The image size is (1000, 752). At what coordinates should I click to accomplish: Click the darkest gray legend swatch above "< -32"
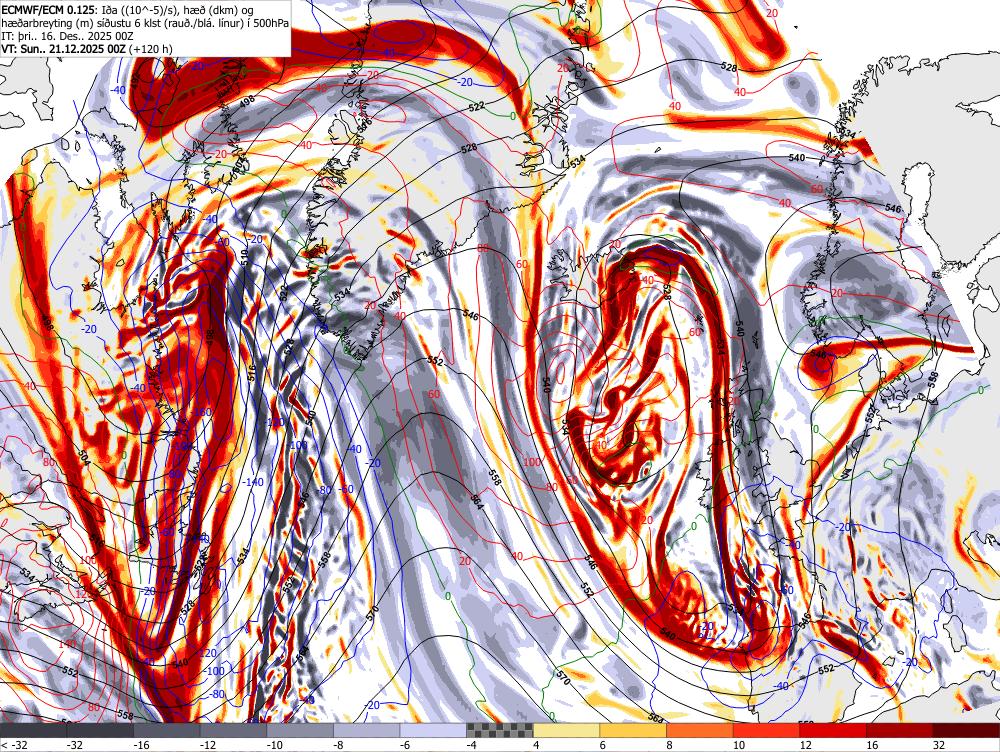[33, 730]
